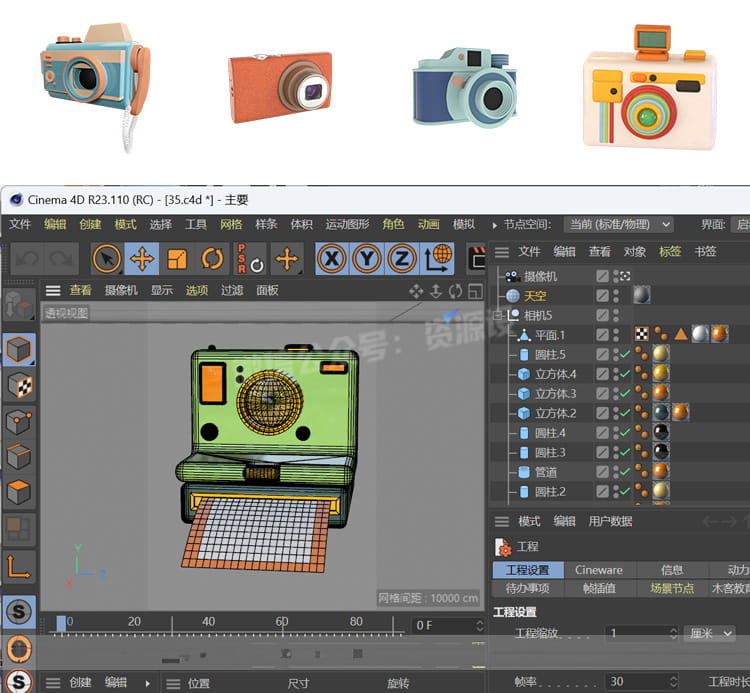
Task: Select the 立方体.2 object
Action: (x=555, y=413)
